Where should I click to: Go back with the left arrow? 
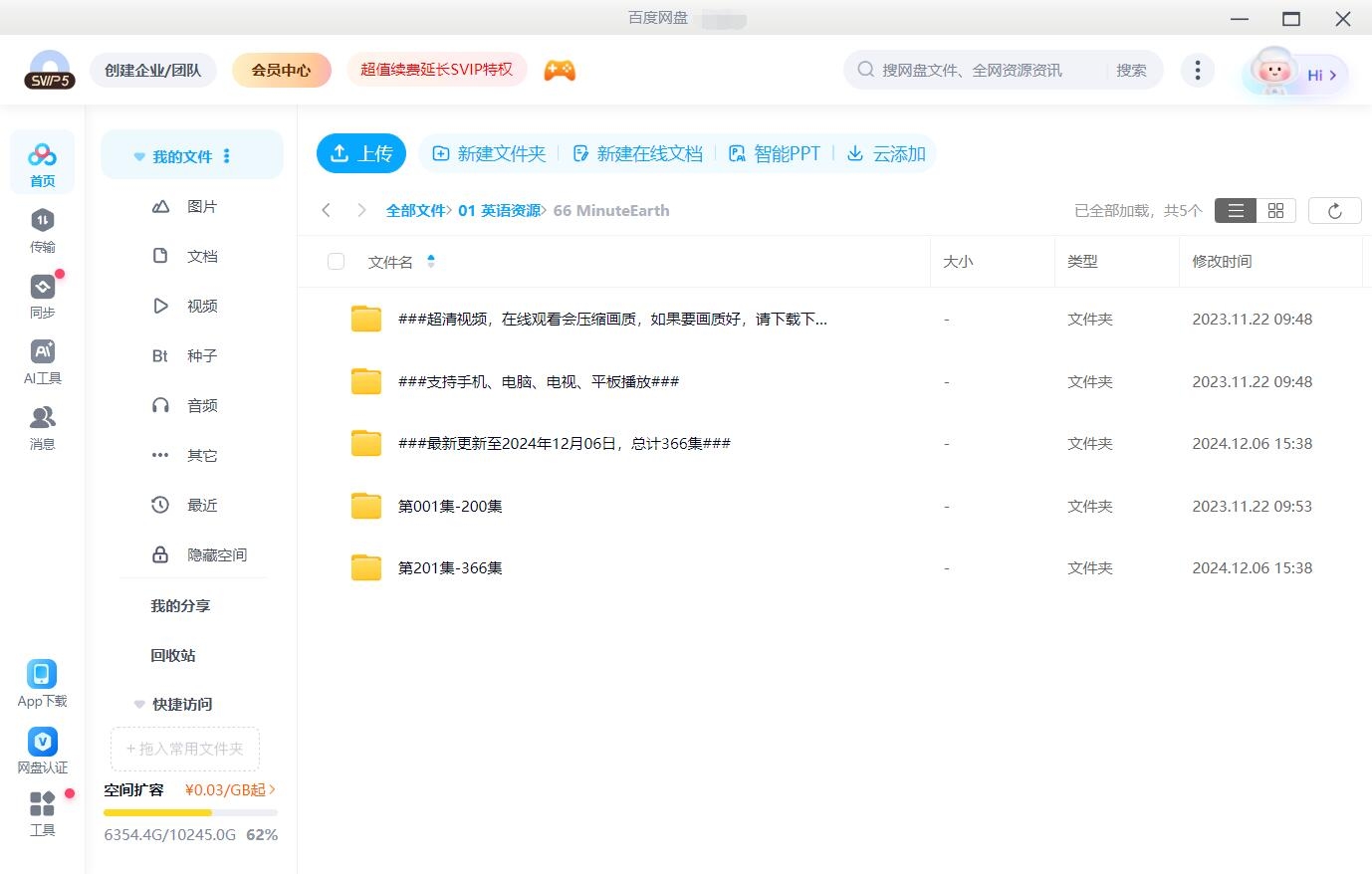(326, 210)
